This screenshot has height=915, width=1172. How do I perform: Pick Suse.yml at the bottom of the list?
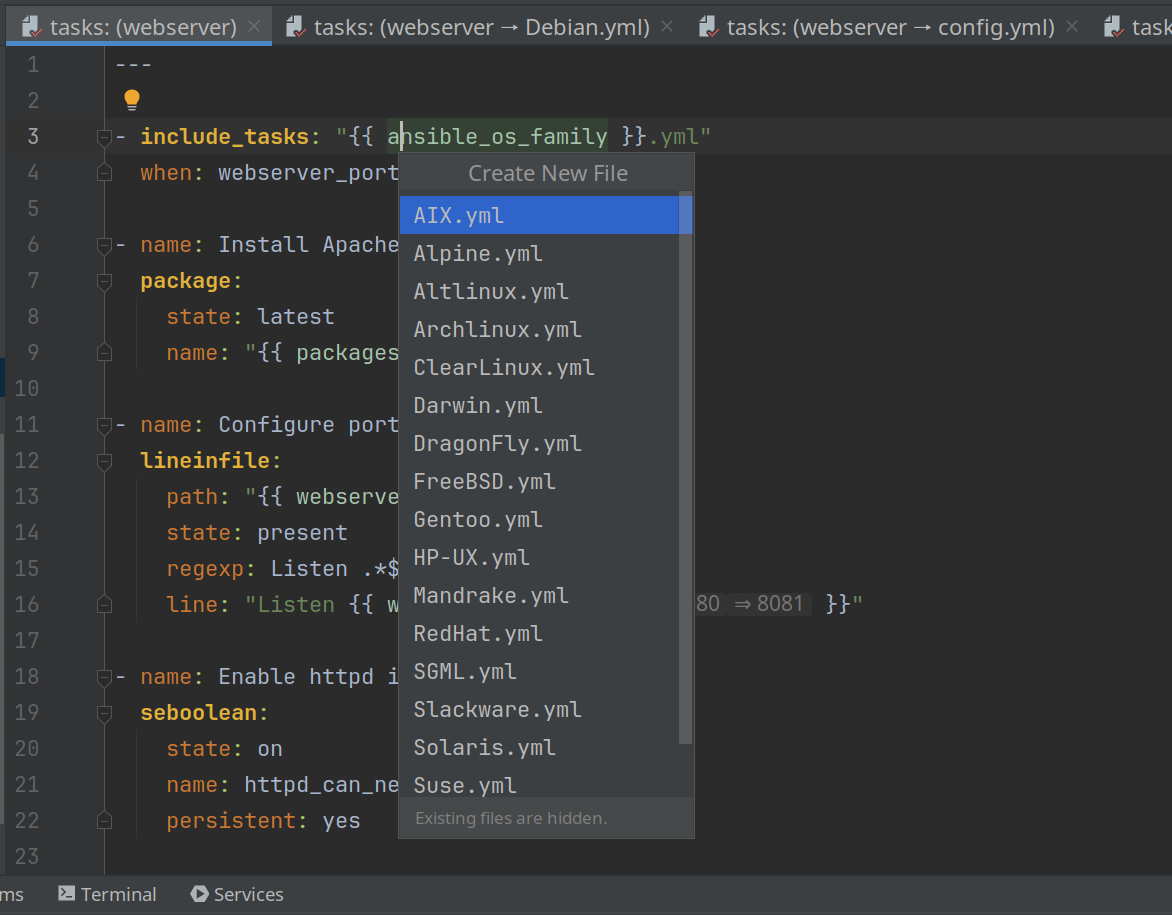[540, 784]
